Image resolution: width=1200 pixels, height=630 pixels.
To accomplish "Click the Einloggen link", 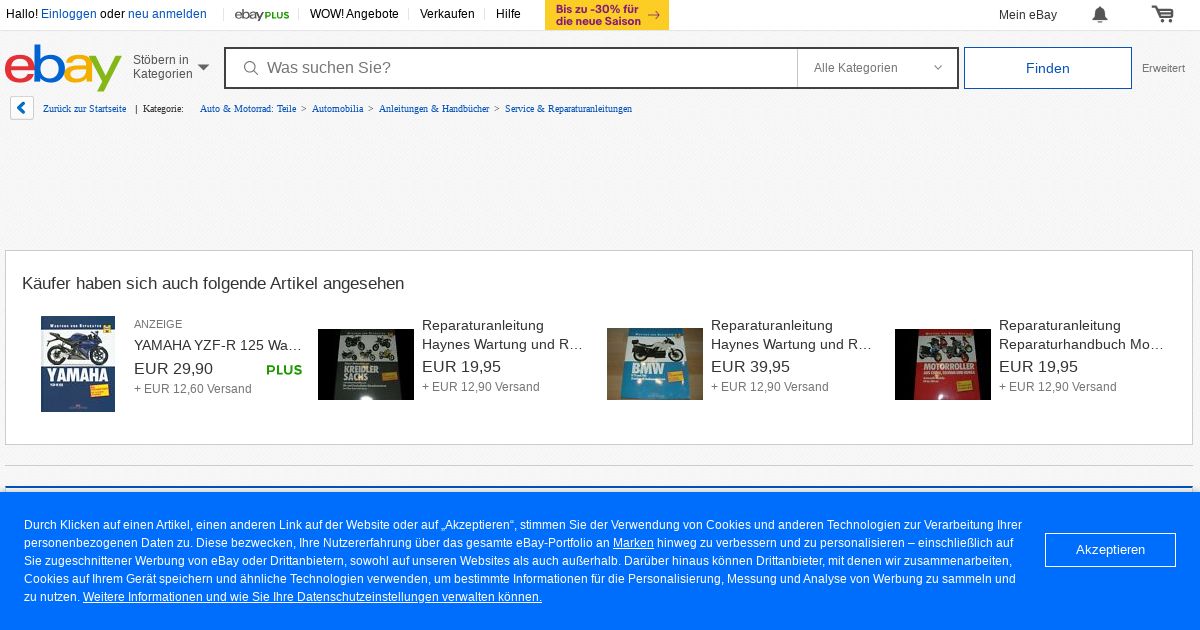I will (x=69, y=14).
